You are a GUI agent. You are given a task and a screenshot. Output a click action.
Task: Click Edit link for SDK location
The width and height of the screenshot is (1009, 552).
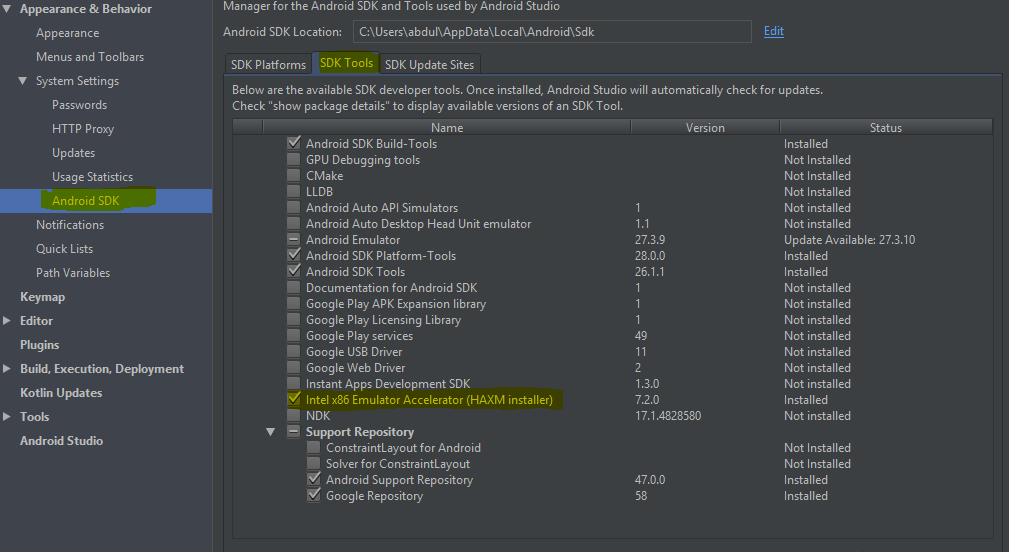773,31
